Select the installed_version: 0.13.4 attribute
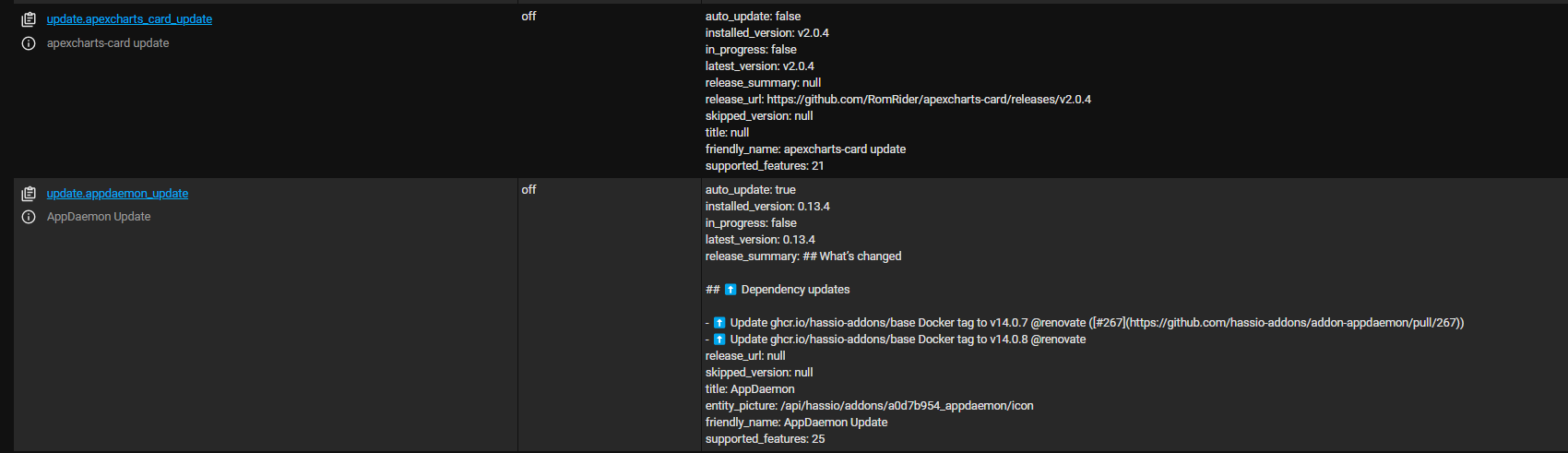 coord(767,207)
